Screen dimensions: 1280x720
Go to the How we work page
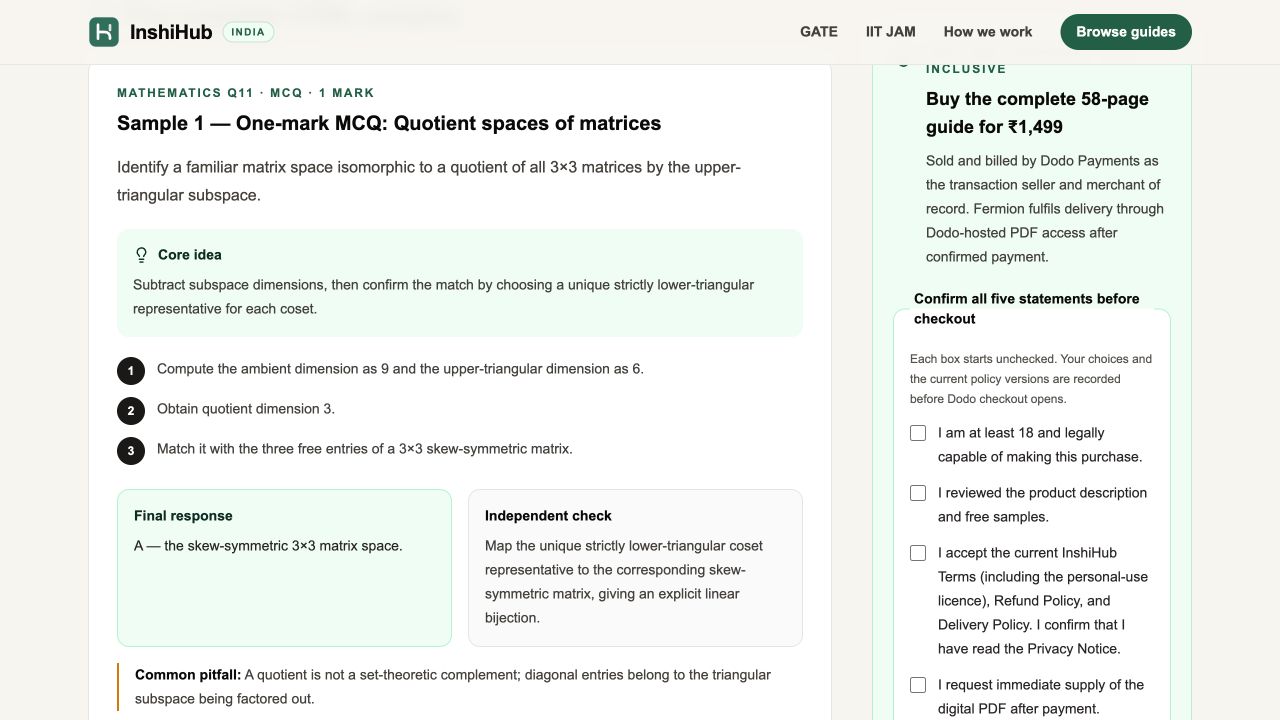(x=988, y=32)
